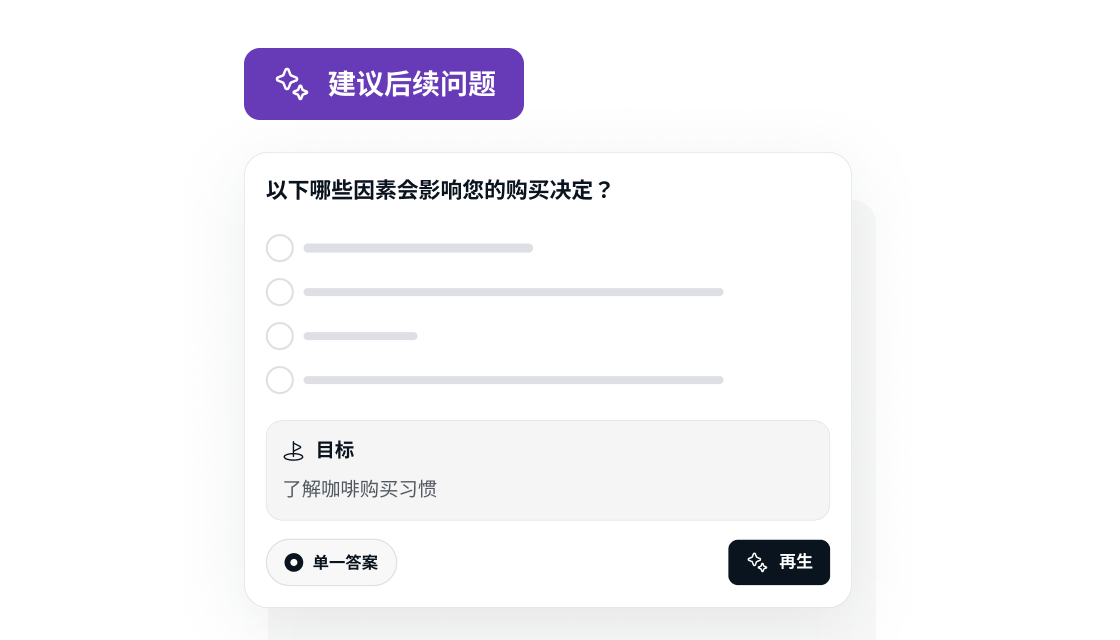Click the second answer placeholder bar
This screenshot has width=1120, height=640.
pos(514,292)
